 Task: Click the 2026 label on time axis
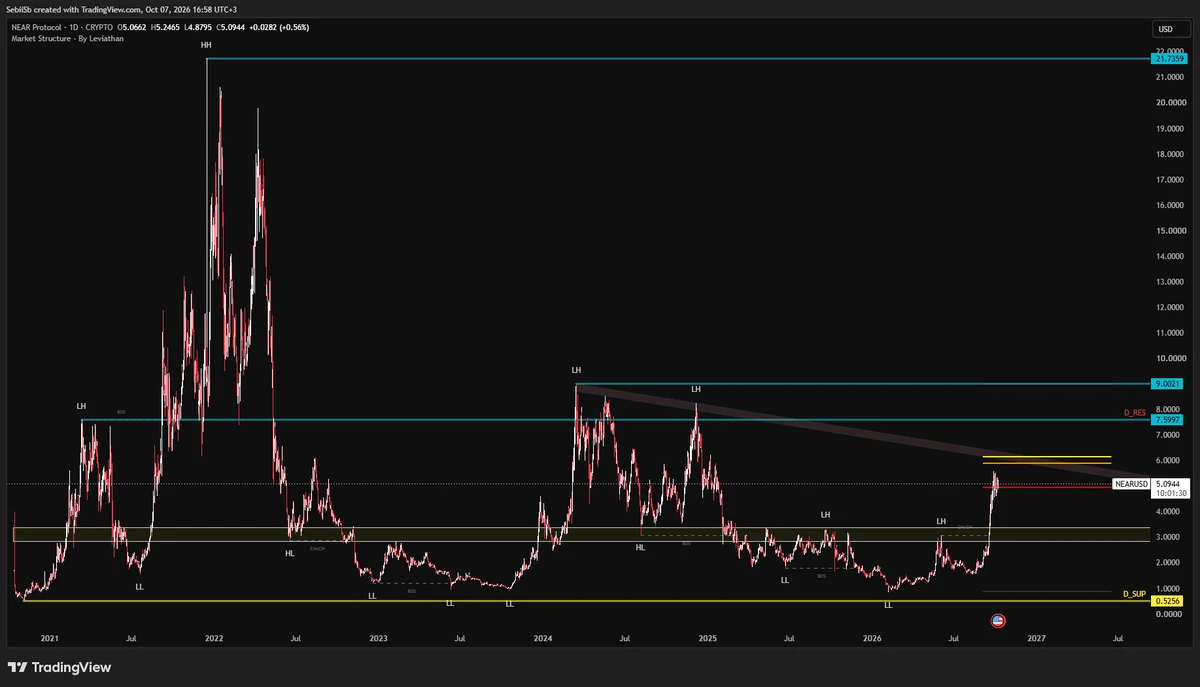coord(872,637)
